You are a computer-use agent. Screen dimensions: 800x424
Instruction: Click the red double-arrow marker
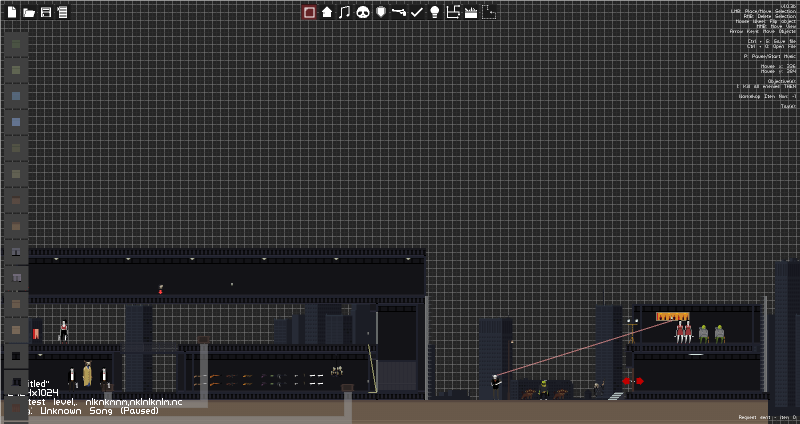tap(633, 381)
